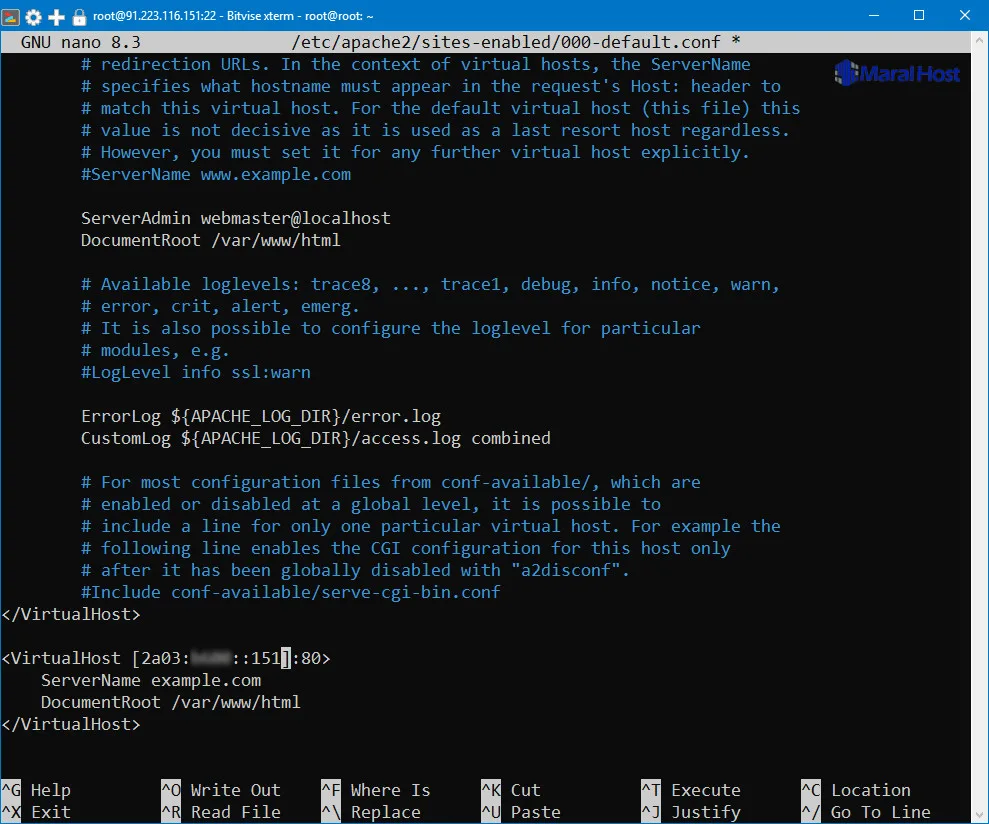Maximize the terminal window
Viewport: 989px width, 824px height.
tap(919, 17)
